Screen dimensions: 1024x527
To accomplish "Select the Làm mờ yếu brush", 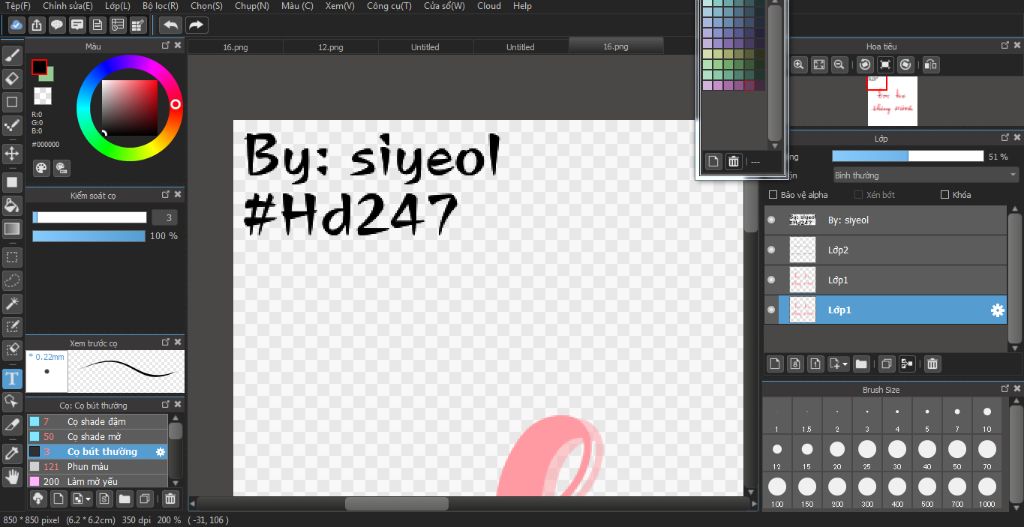I will (97, 481).
